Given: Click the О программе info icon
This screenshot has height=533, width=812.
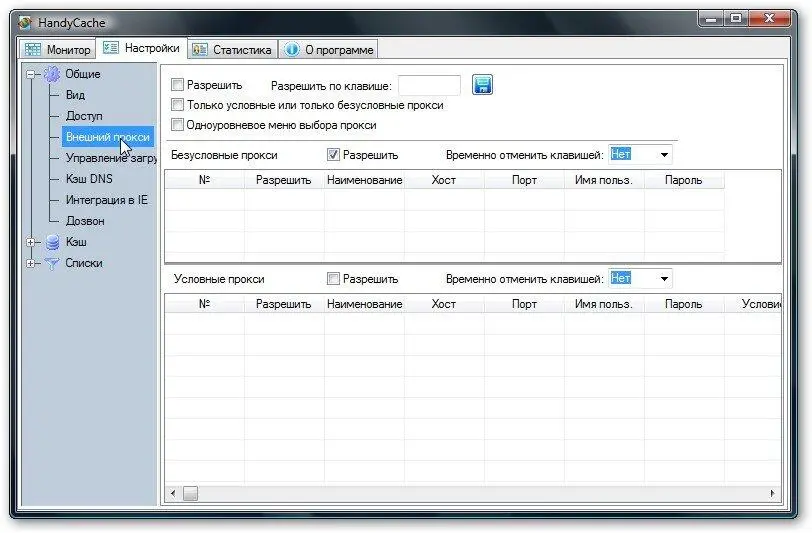Looking at the screenshot, I should 291,49.
